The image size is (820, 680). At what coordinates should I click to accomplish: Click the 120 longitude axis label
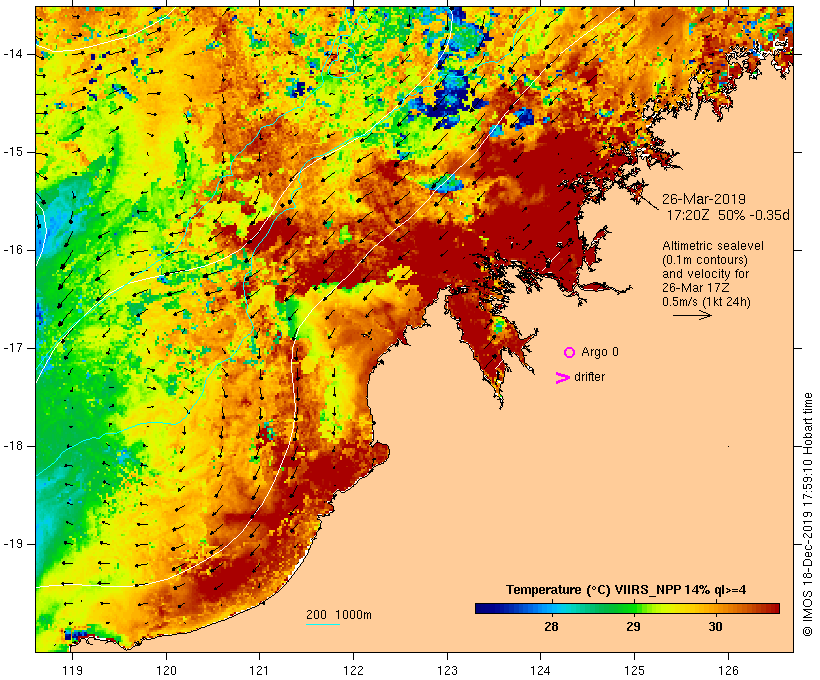pyautogui.click(x=166, y=671)
